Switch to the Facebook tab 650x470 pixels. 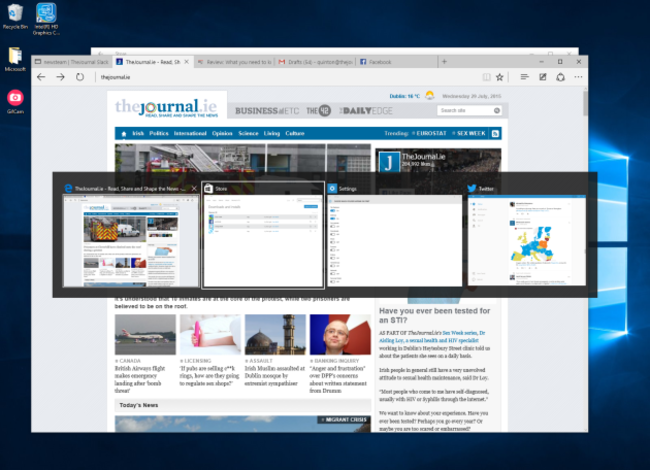(397, 62)
